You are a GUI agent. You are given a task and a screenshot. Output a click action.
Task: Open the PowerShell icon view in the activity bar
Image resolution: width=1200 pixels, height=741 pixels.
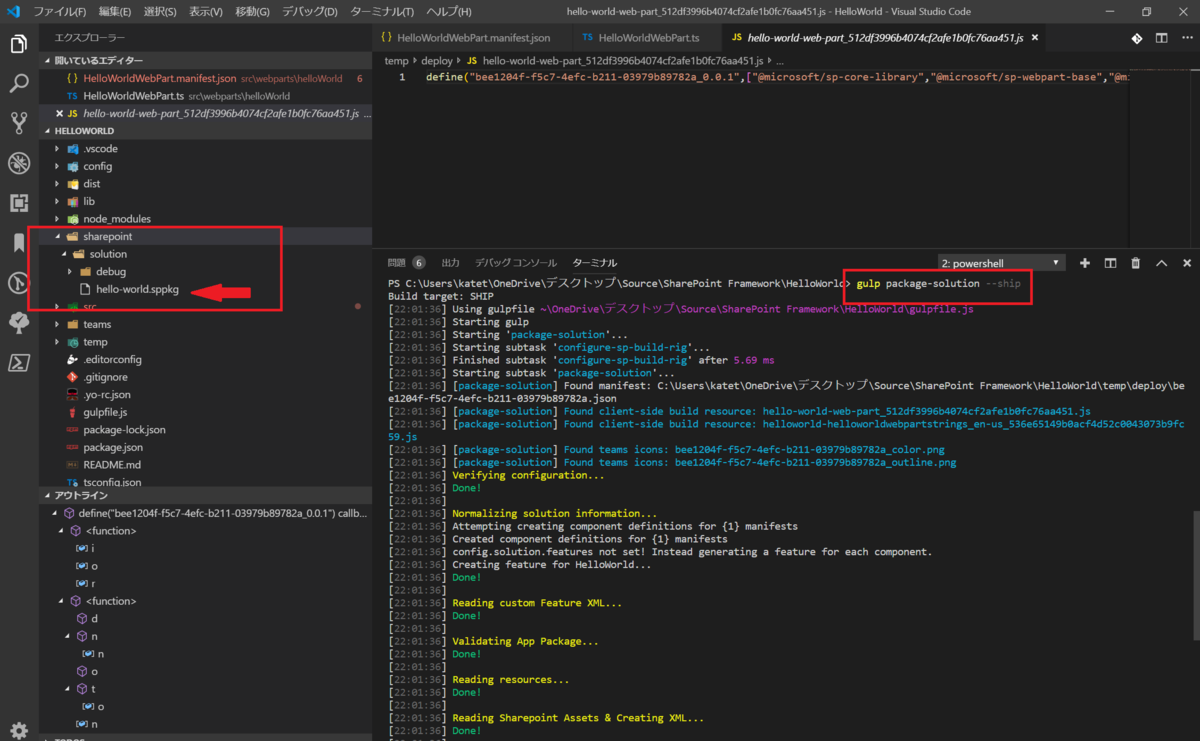(18, 362)
